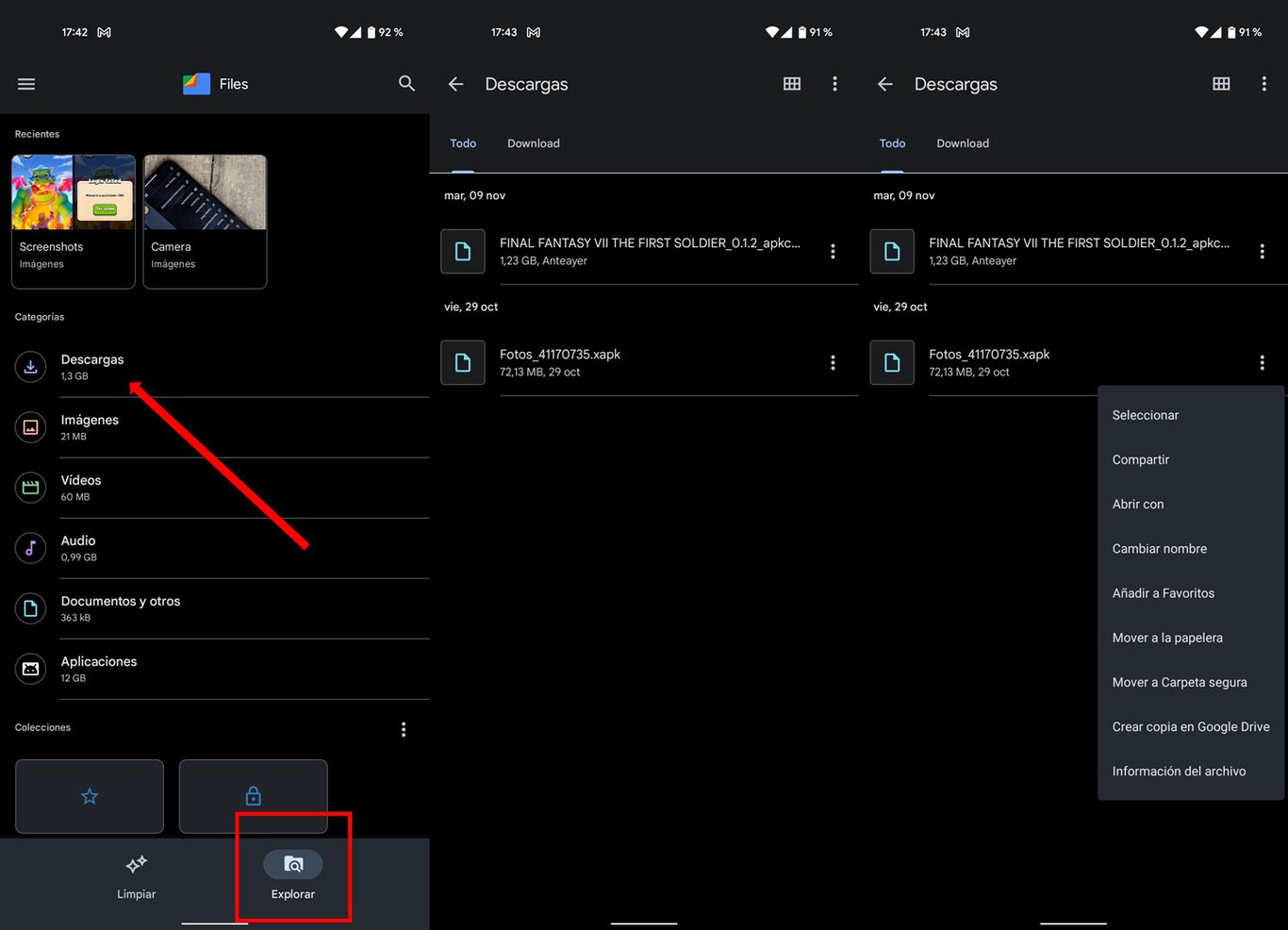The height and width of the screenshot is (930, 1288).
Task: Switch to the Limpiar bottom tab
Action: coord(137,877)
